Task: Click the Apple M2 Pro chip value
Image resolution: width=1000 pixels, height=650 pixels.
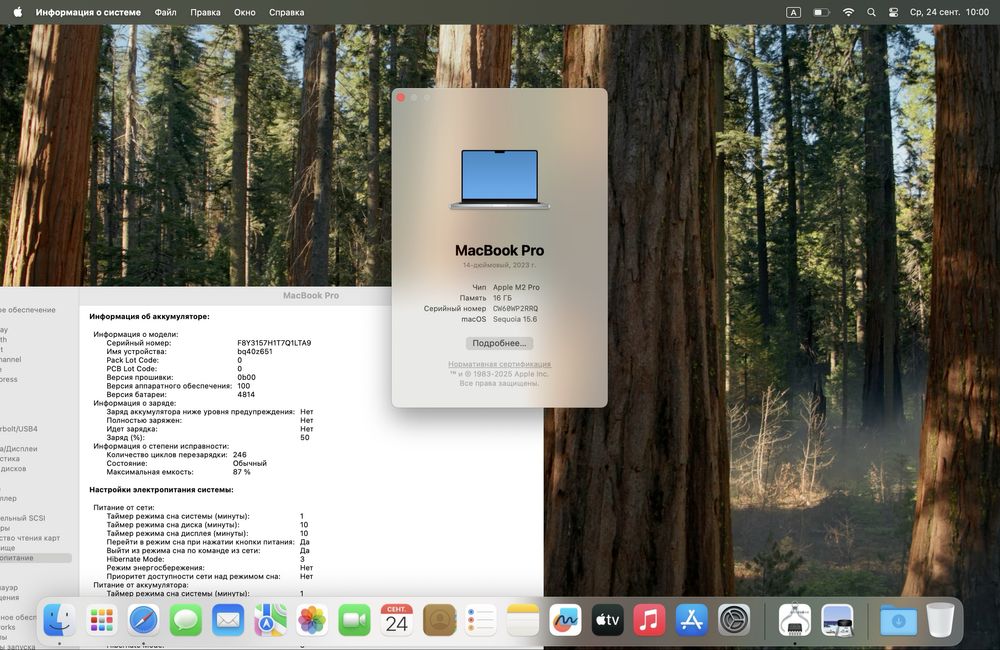Action: tap(516, 288)
